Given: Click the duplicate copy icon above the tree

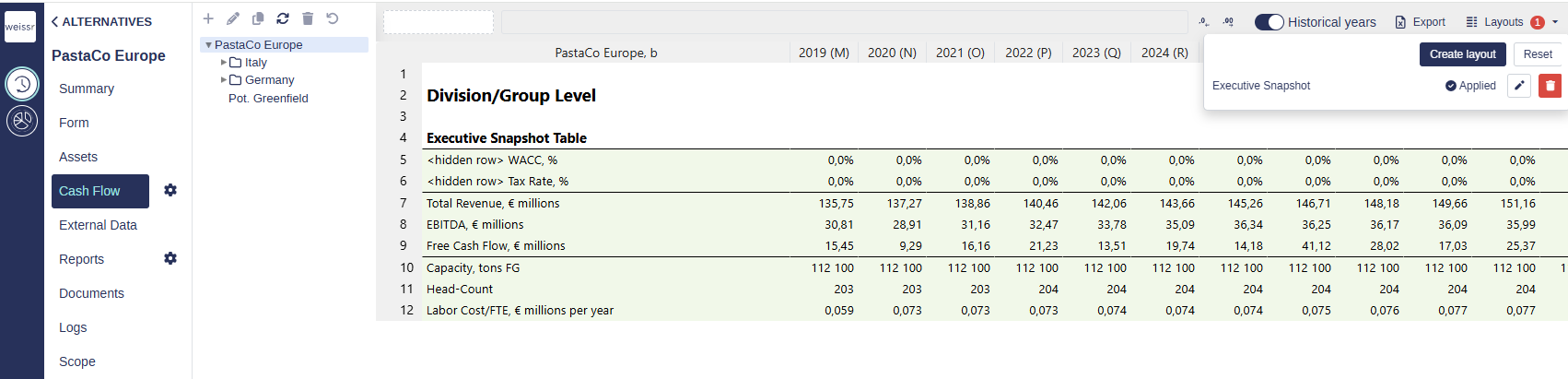Looking at the screenshot, I should (258, 18).
